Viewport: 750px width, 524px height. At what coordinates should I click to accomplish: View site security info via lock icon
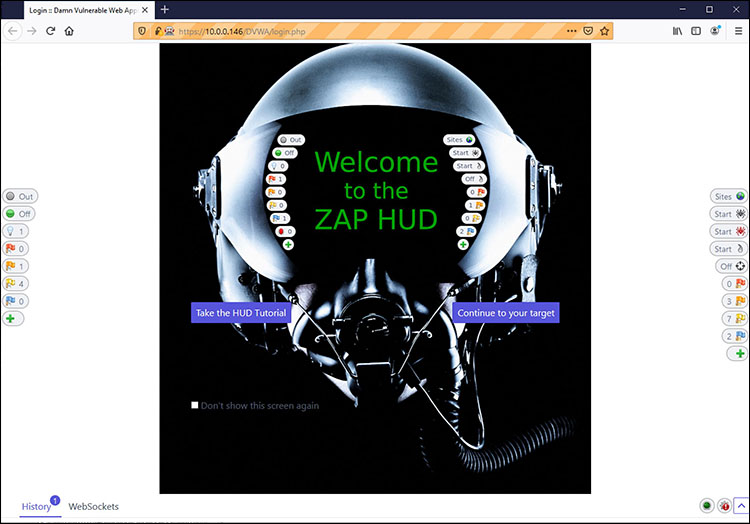pyautogui.click(x=157, y=31)
